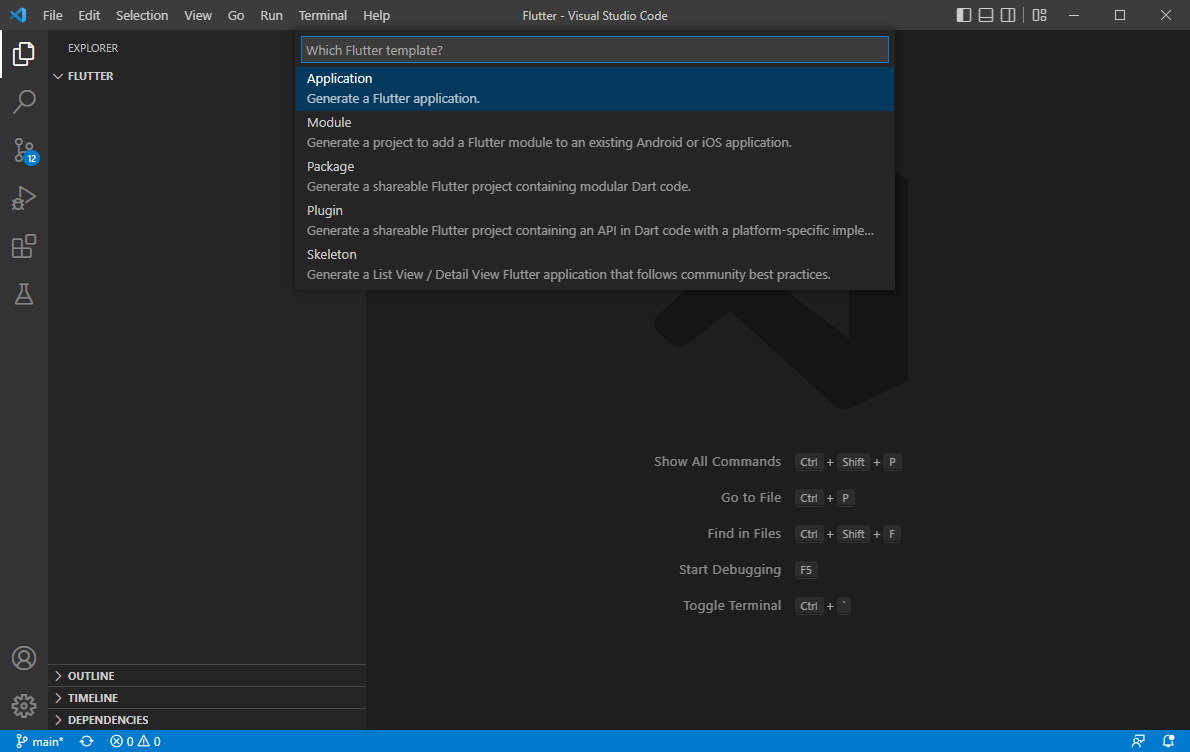
Task: Select the Skeleton template
Action: (594, 265)
